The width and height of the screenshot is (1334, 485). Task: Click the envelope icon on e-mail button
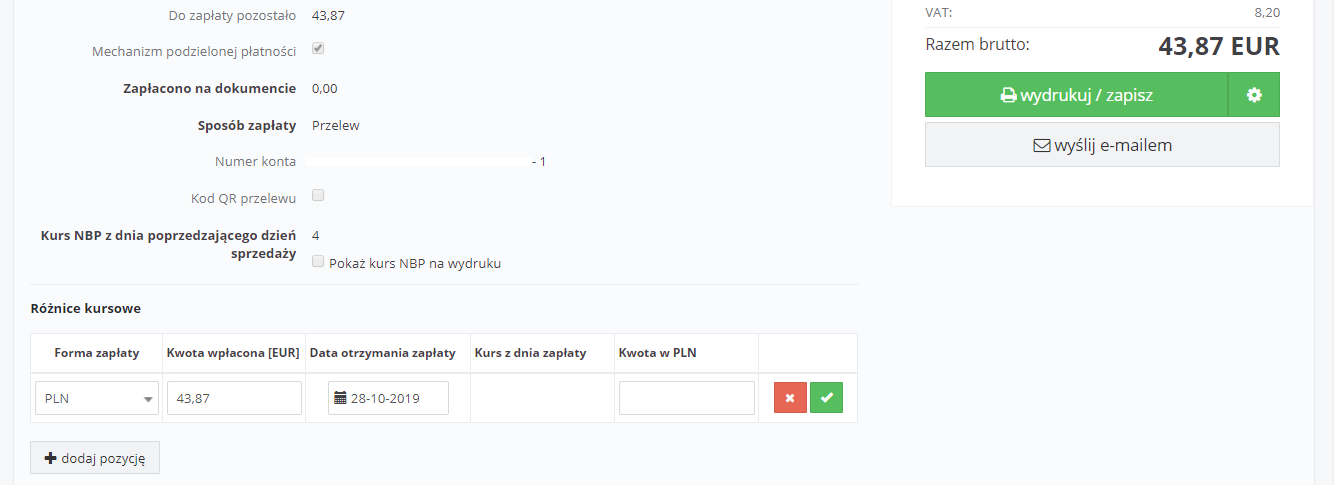(1041, 146)
